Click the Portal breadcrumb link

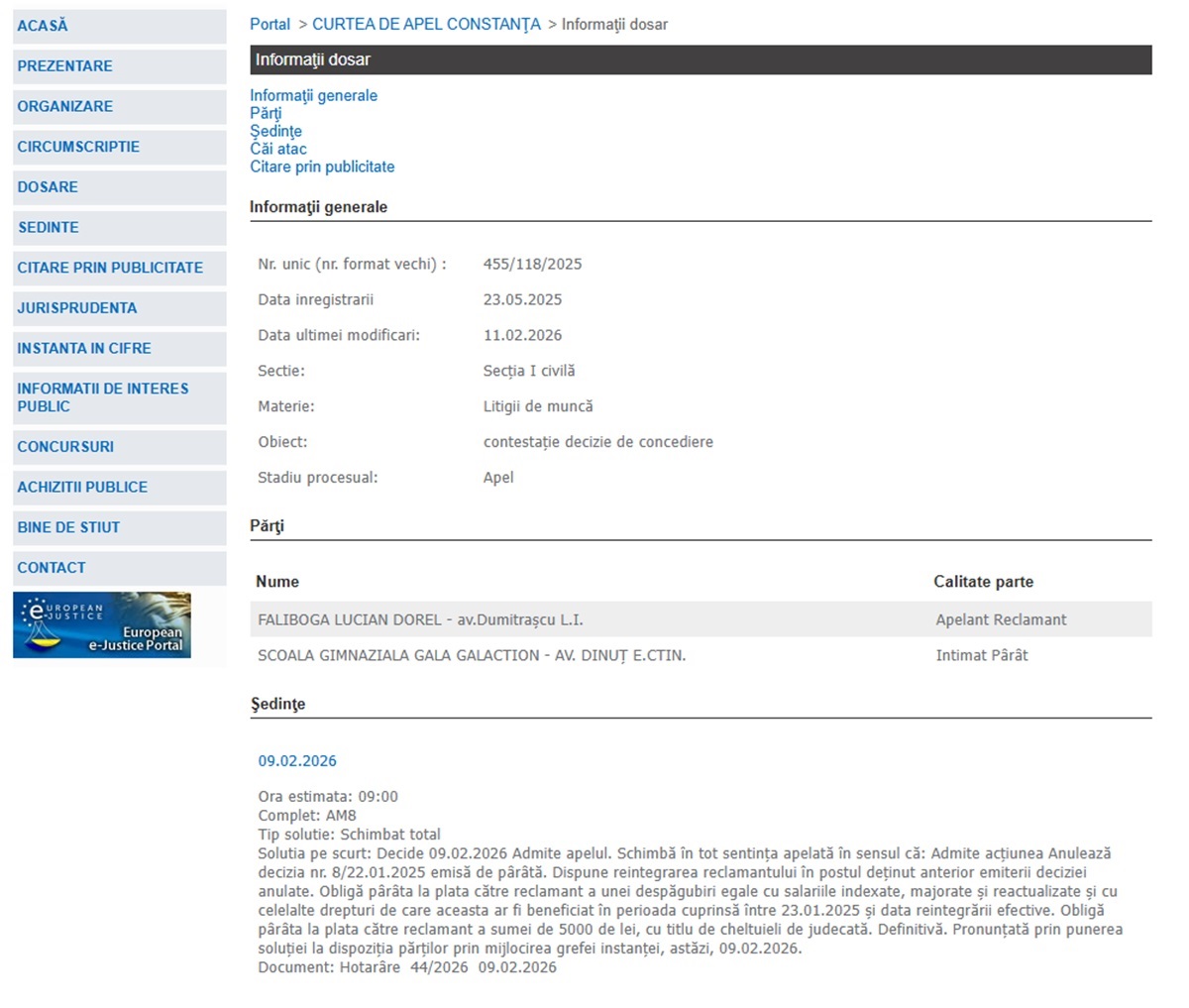pyautogui.click(x=270, y=25)
